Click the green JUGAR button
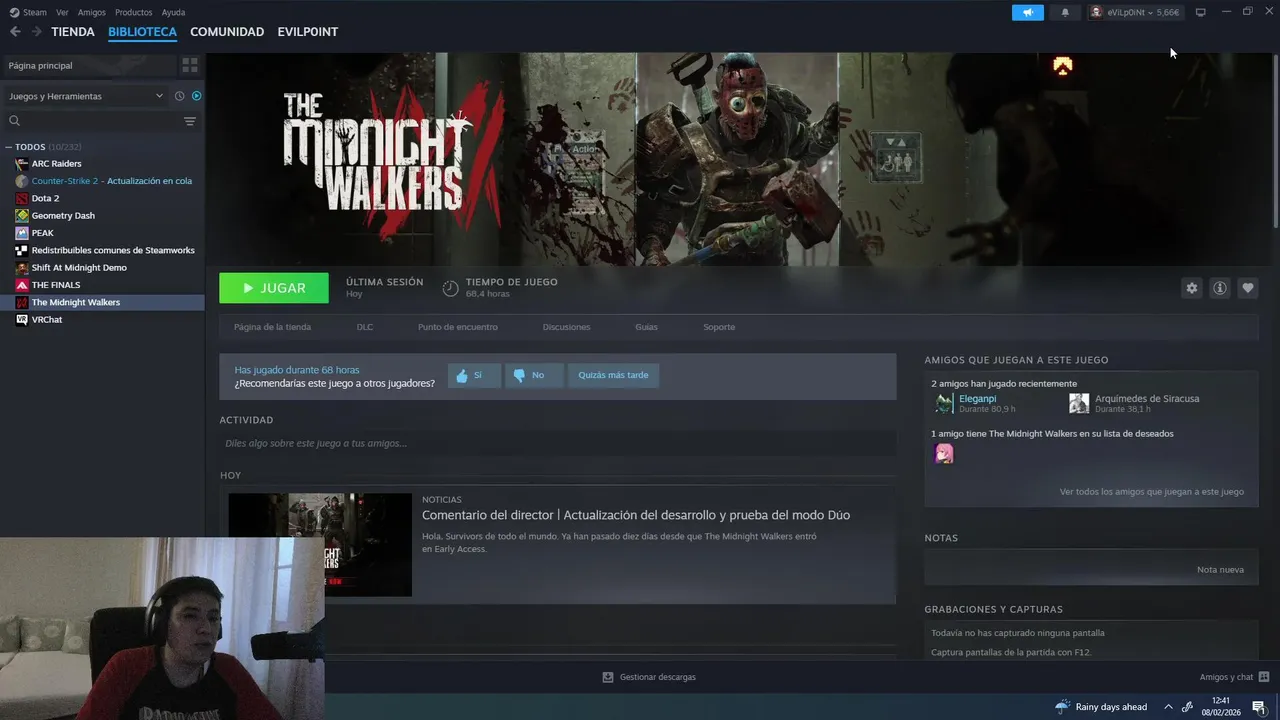1280x720 pixels. click(x=274, y=288)
